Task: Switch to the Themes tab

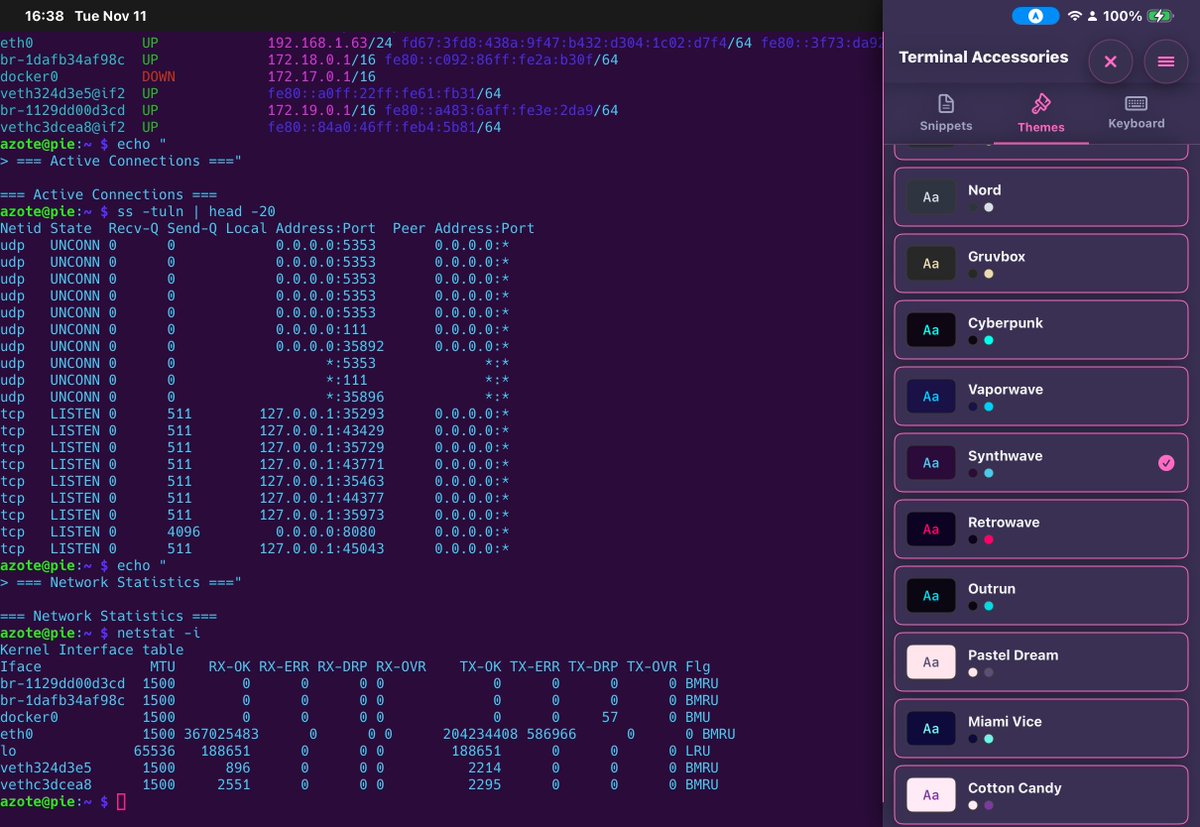Action: click(1041, 112)
